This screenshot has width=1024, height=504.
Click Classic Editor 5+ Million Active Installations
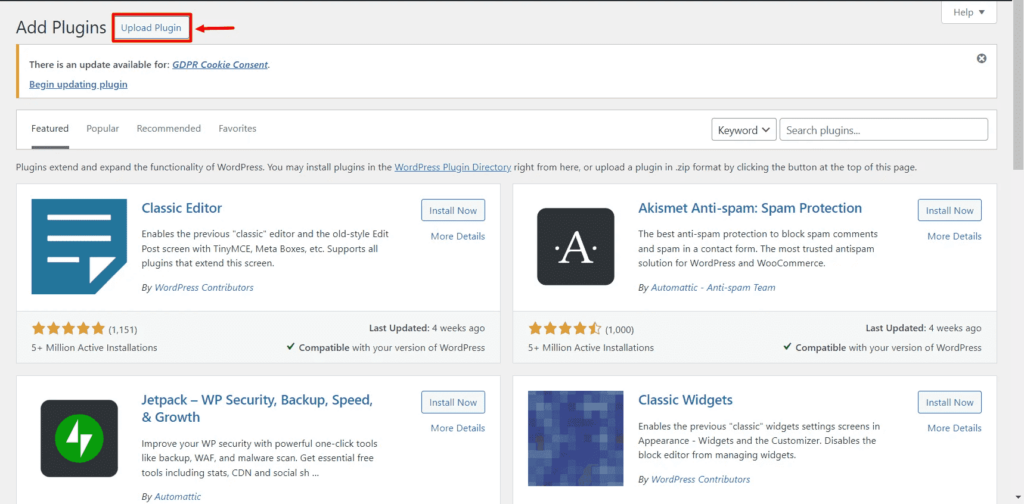pos(94,347)
